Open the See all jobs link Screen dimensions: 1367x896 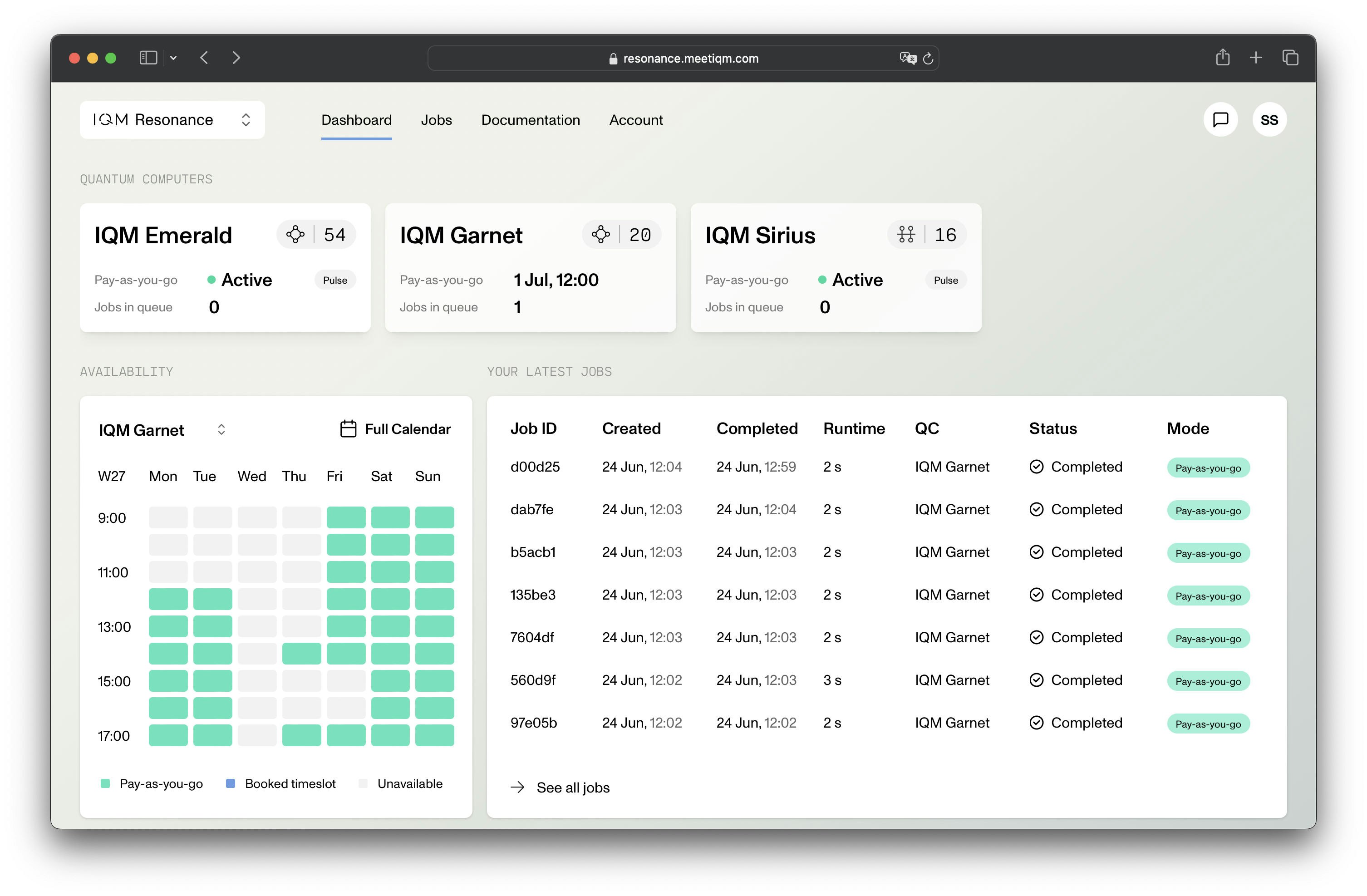pyautogui.click(x=560, y=788)
